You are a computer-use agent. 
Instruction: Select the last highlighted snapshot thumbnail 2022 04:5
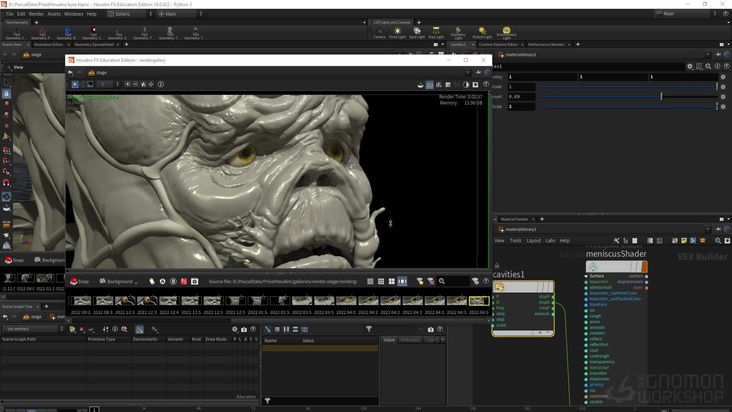point(479,301)
